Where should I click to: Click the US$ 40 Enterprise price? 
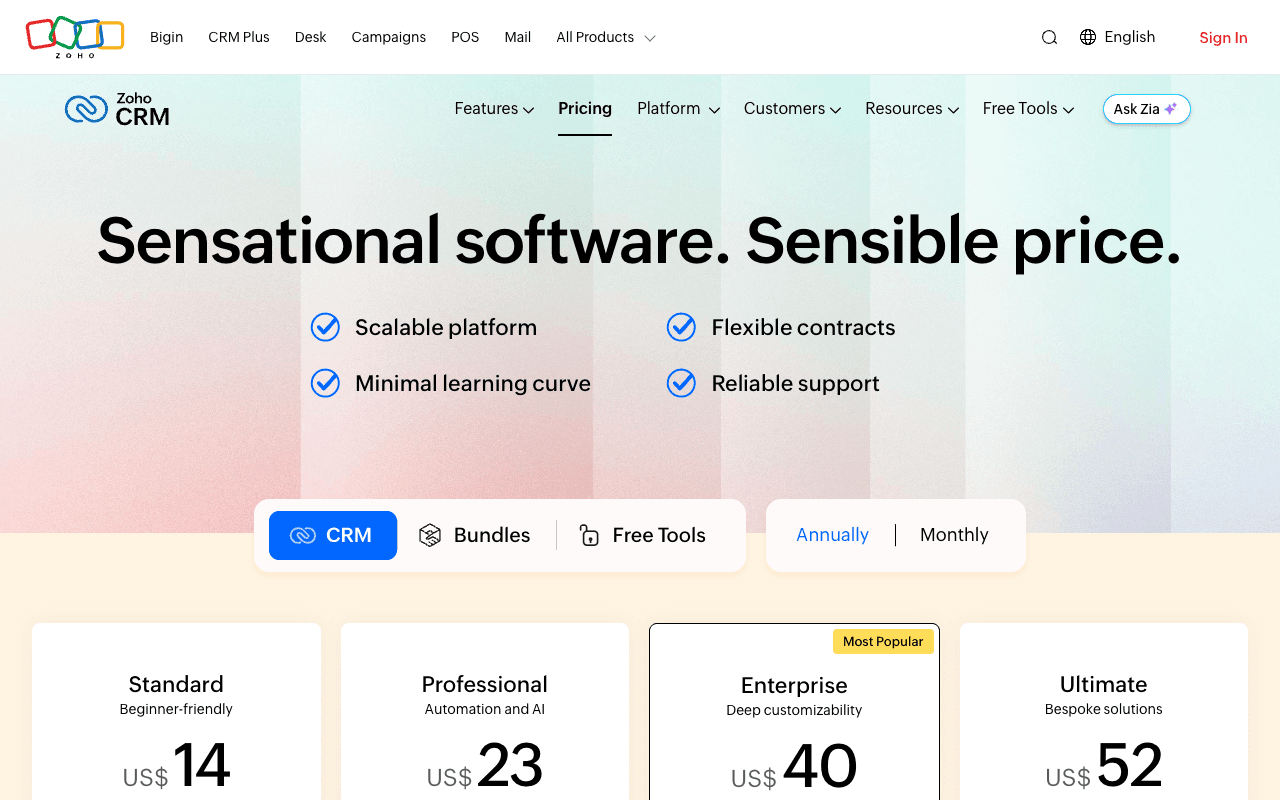(x=794, y=767)
